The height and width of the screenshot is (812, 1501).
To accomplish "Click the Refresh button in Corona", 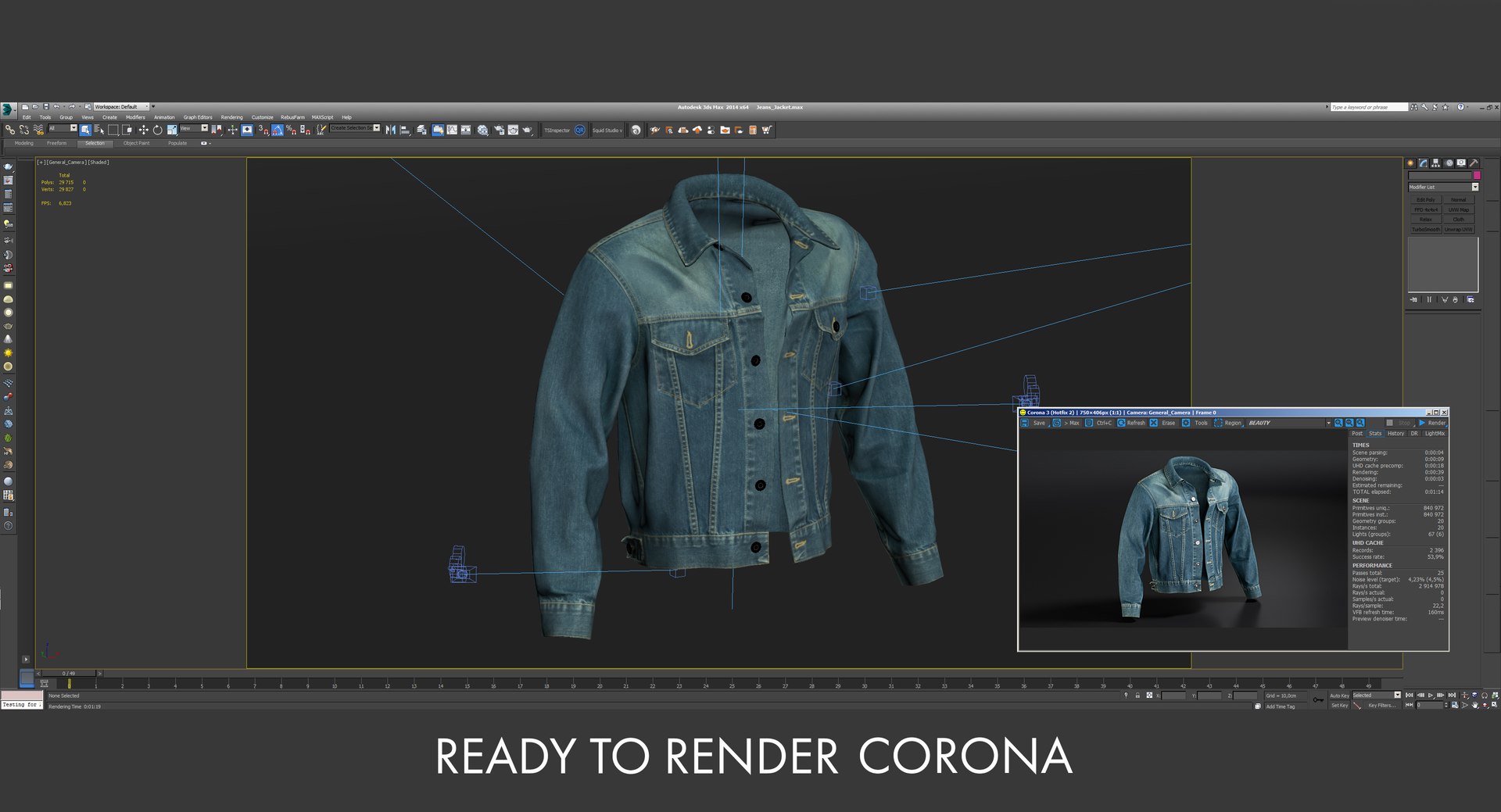I will (x=1131, y=423).
